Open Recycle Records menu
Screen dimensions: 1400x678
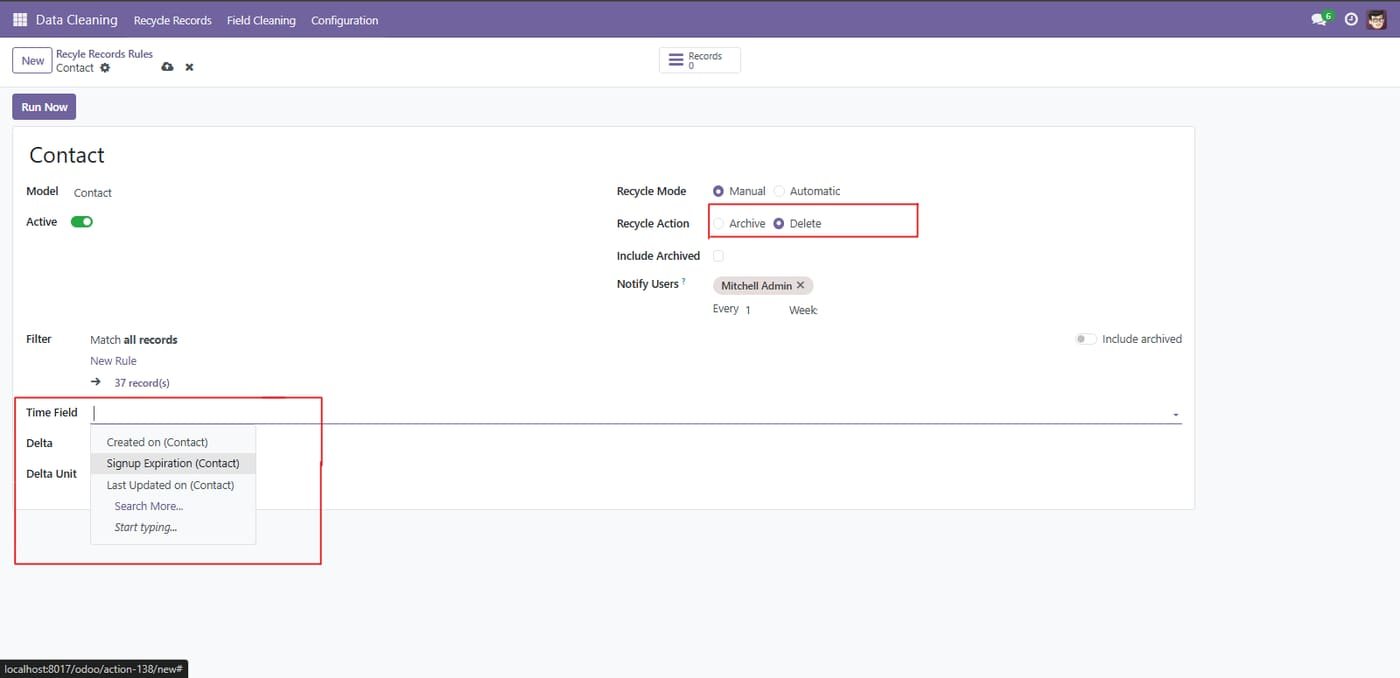[173, 20]
